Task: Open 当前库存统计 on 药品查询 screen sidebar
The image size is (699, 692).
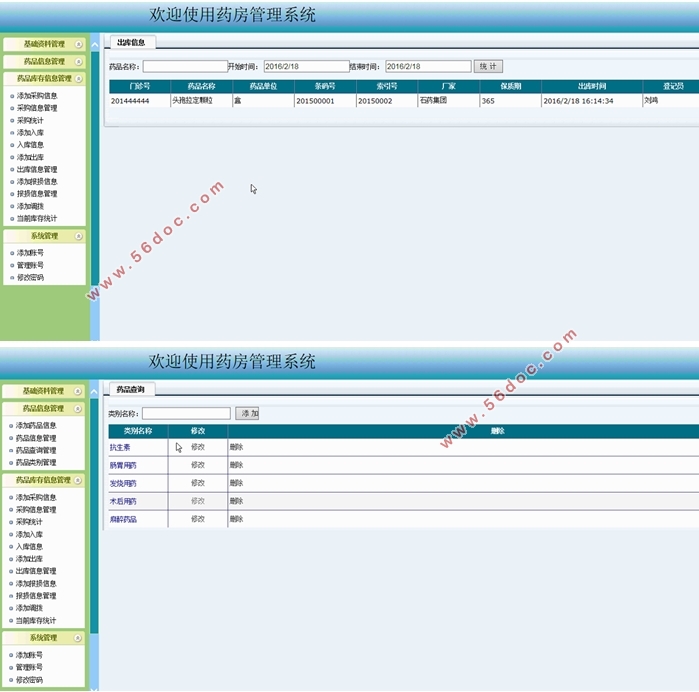Action: coord(36,620)
